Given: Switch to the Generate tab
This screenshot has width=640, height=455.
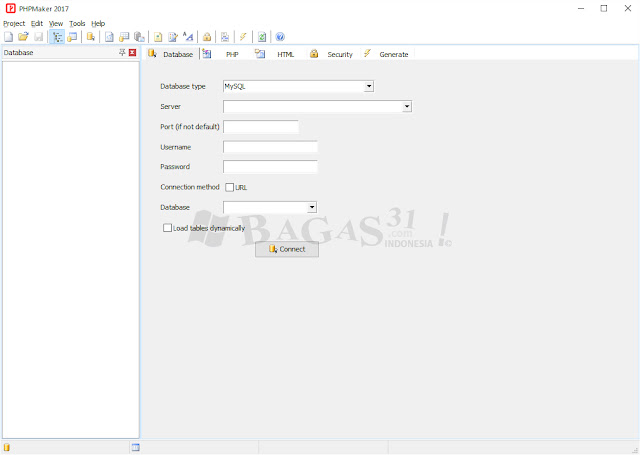Looking at the screenshot, I should click(x=386, y=54).
